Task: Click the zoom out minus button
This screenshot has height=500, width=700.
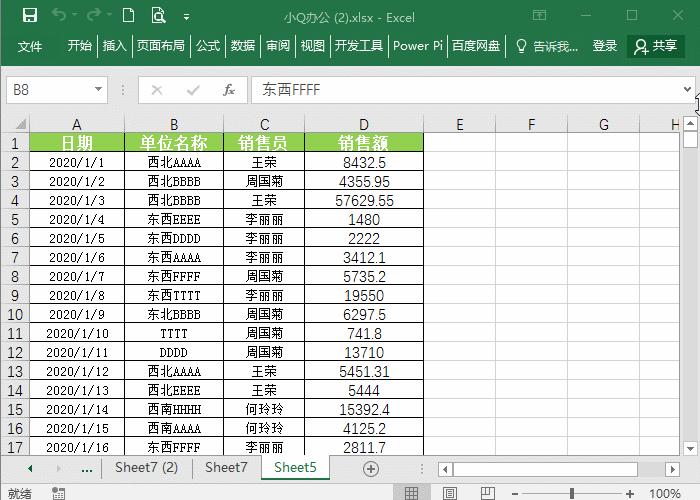Action: pos(515,493)
